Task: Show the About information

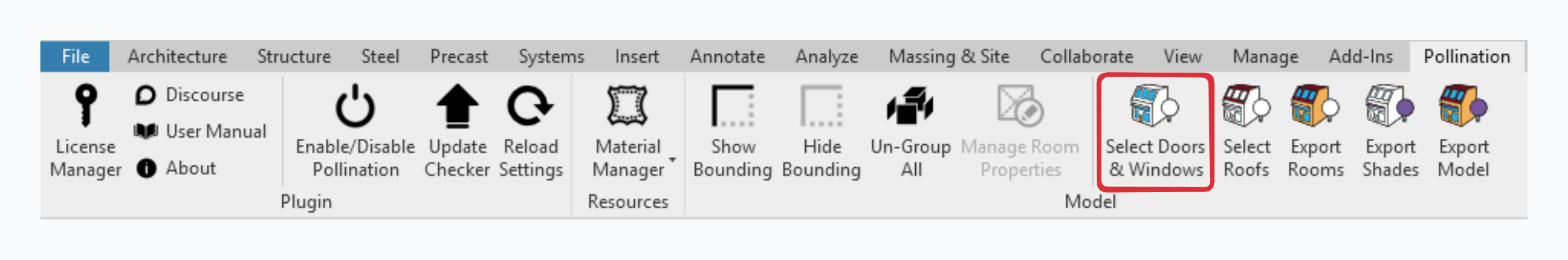Action: (177, 168)
